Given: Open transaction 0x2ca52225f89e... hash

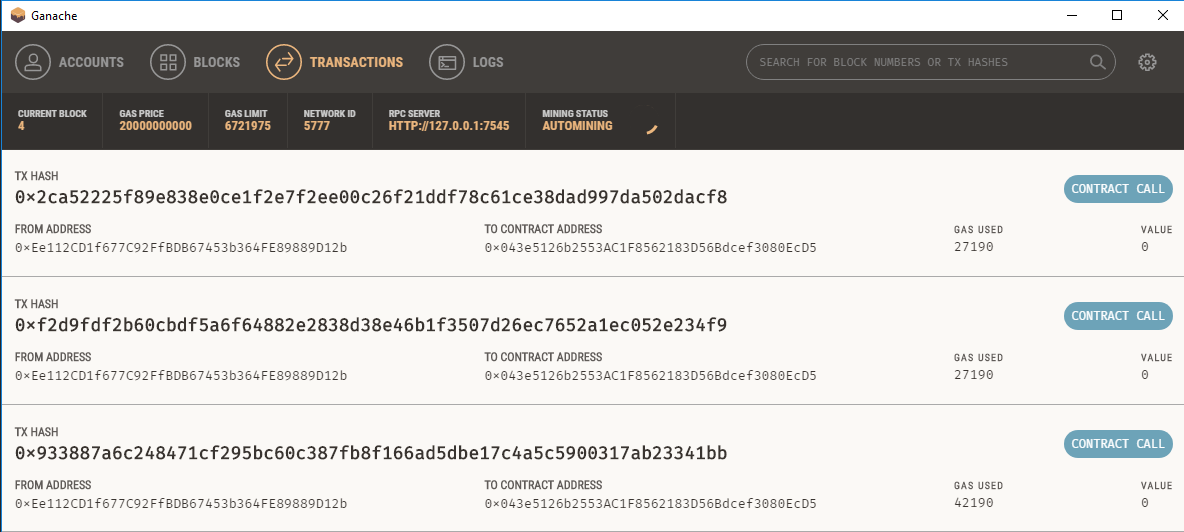Looking at the screenshot, I should point(371,197).
